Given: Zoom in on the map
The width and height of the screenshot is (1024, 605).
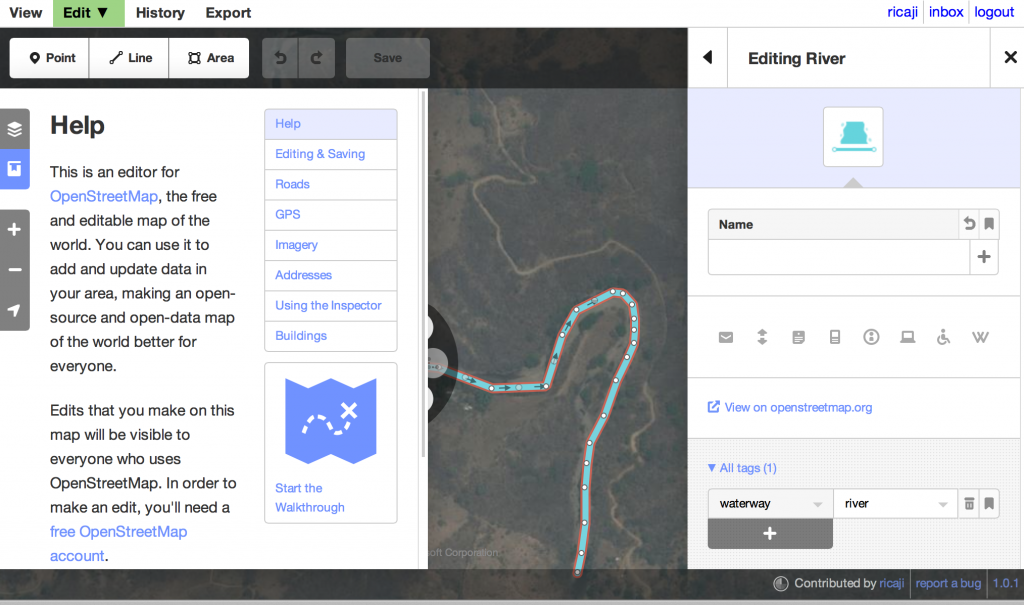Looking at the screenshot, I should coord(14,229).
